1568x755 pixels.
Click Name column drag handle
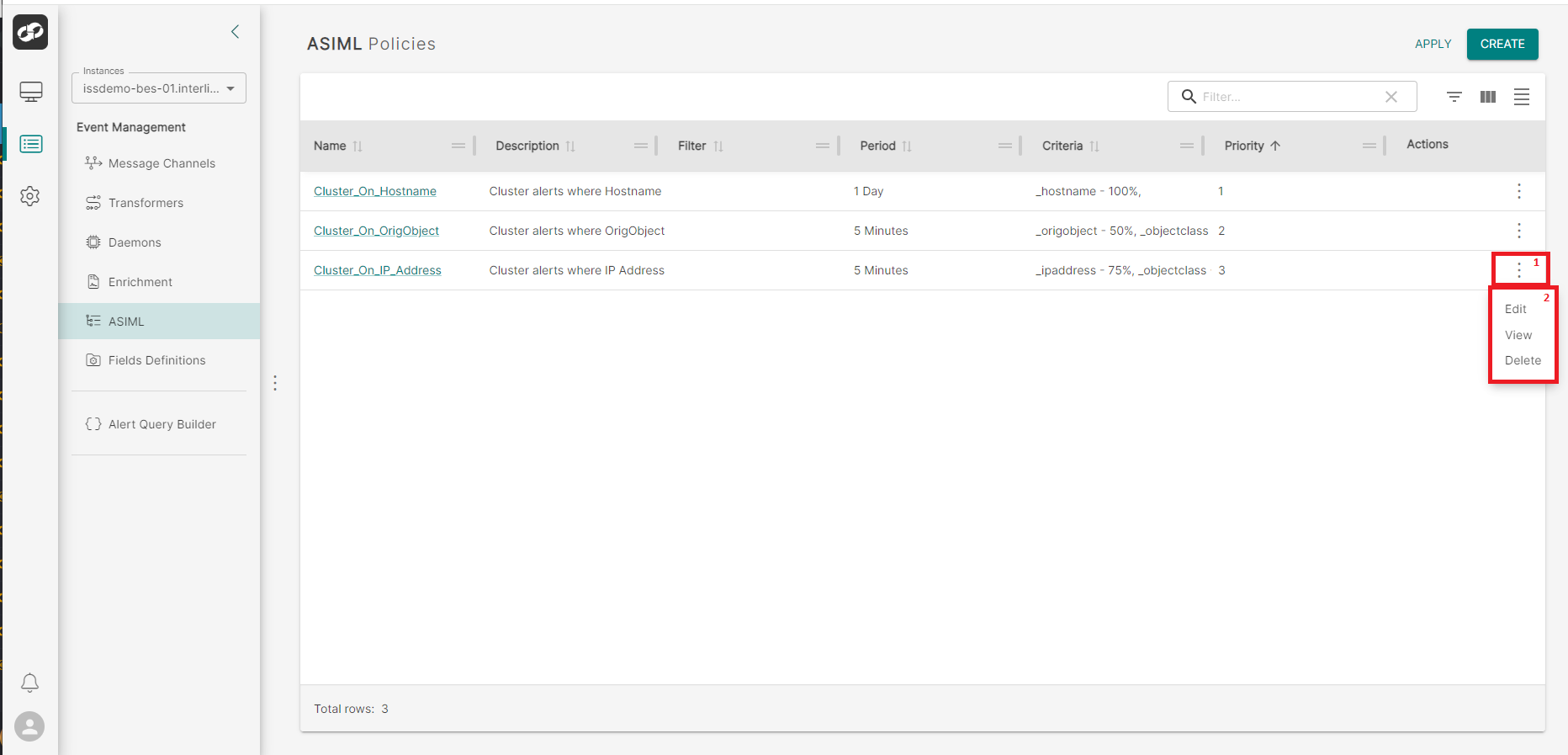point(458,146)
